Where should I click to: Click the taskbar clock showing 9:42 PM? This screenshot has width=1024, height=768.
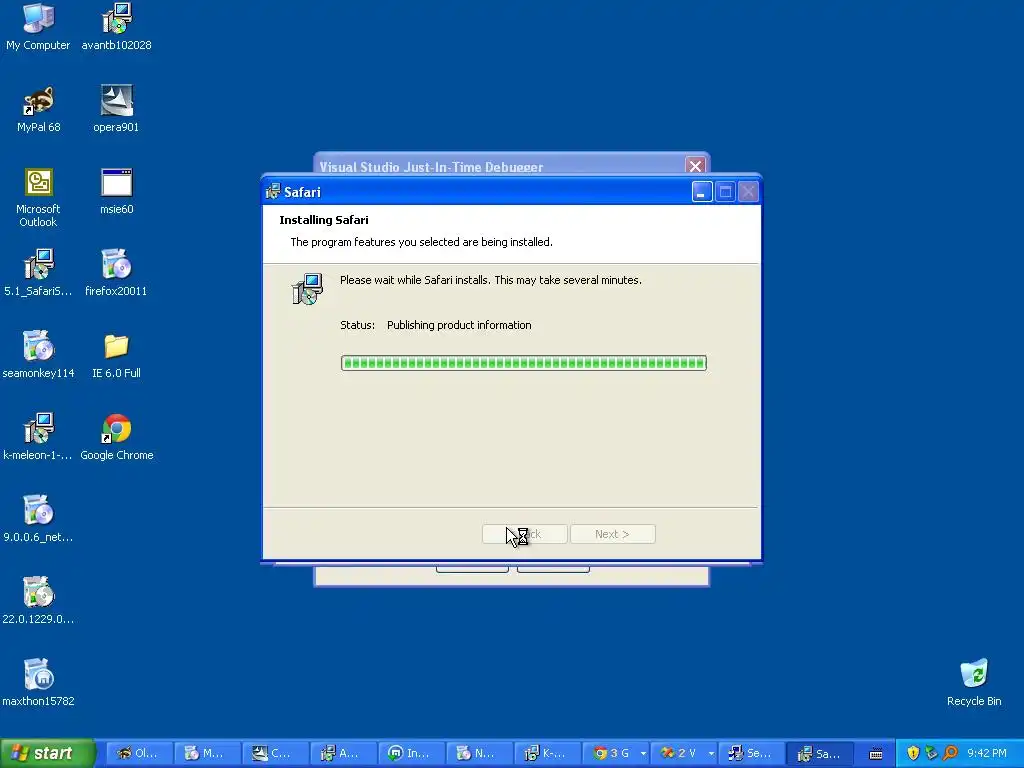(987, 753)
